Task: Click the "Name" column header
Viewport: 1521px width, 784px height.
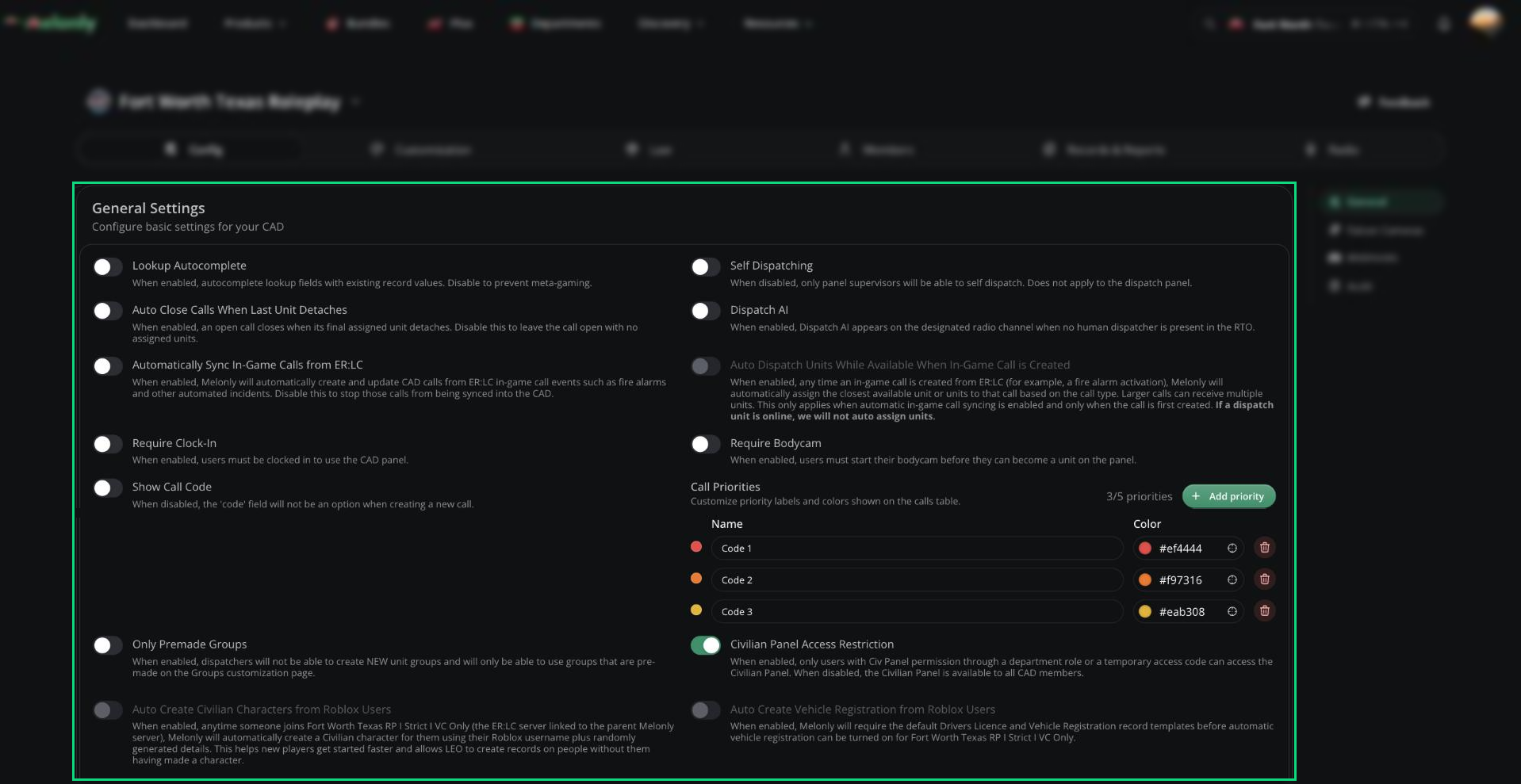Action: click(726, 524)
